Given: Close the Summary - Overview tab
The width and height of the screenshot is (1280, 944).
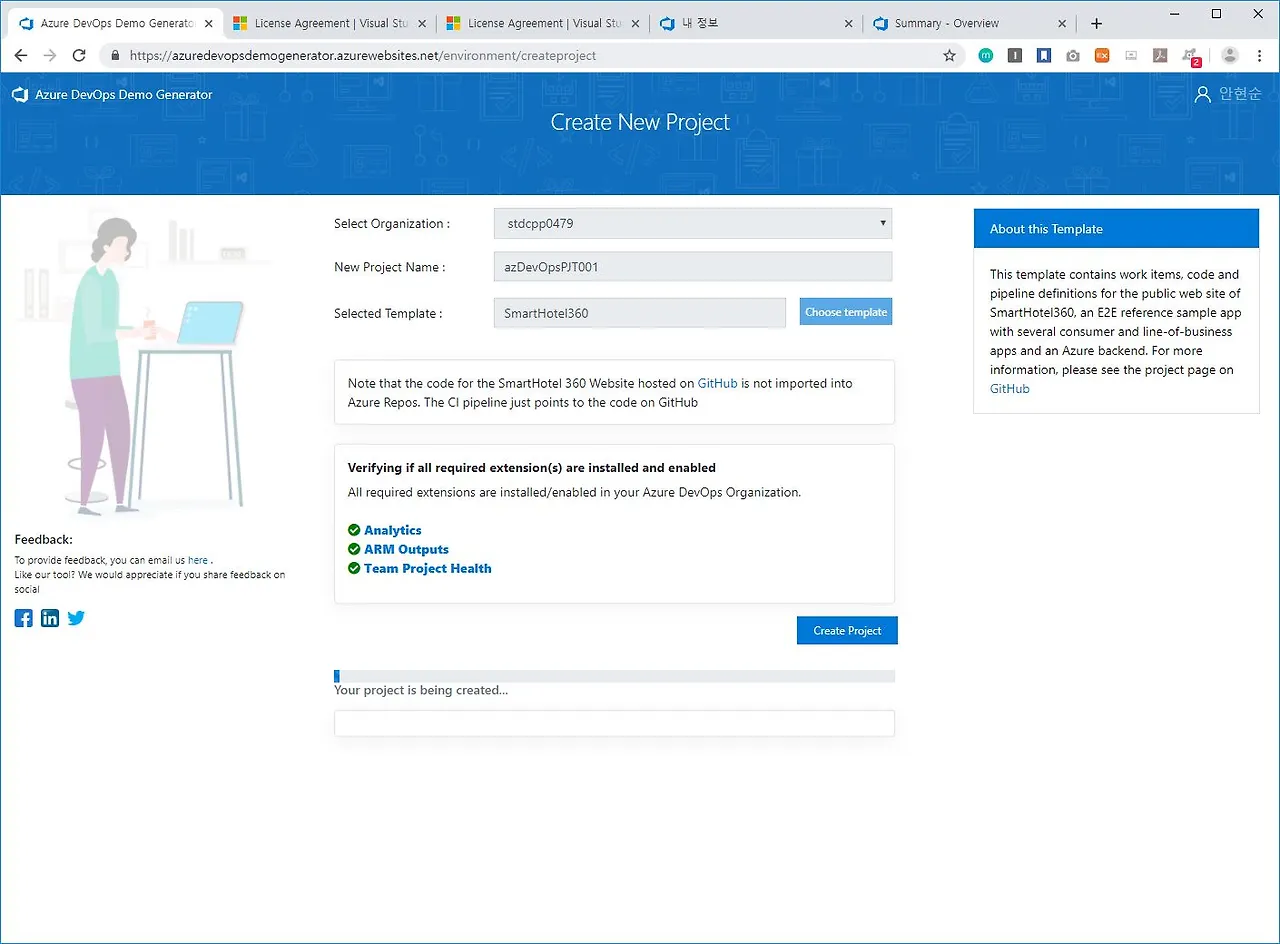Looking at the screenshot, I should [1063, 24].
